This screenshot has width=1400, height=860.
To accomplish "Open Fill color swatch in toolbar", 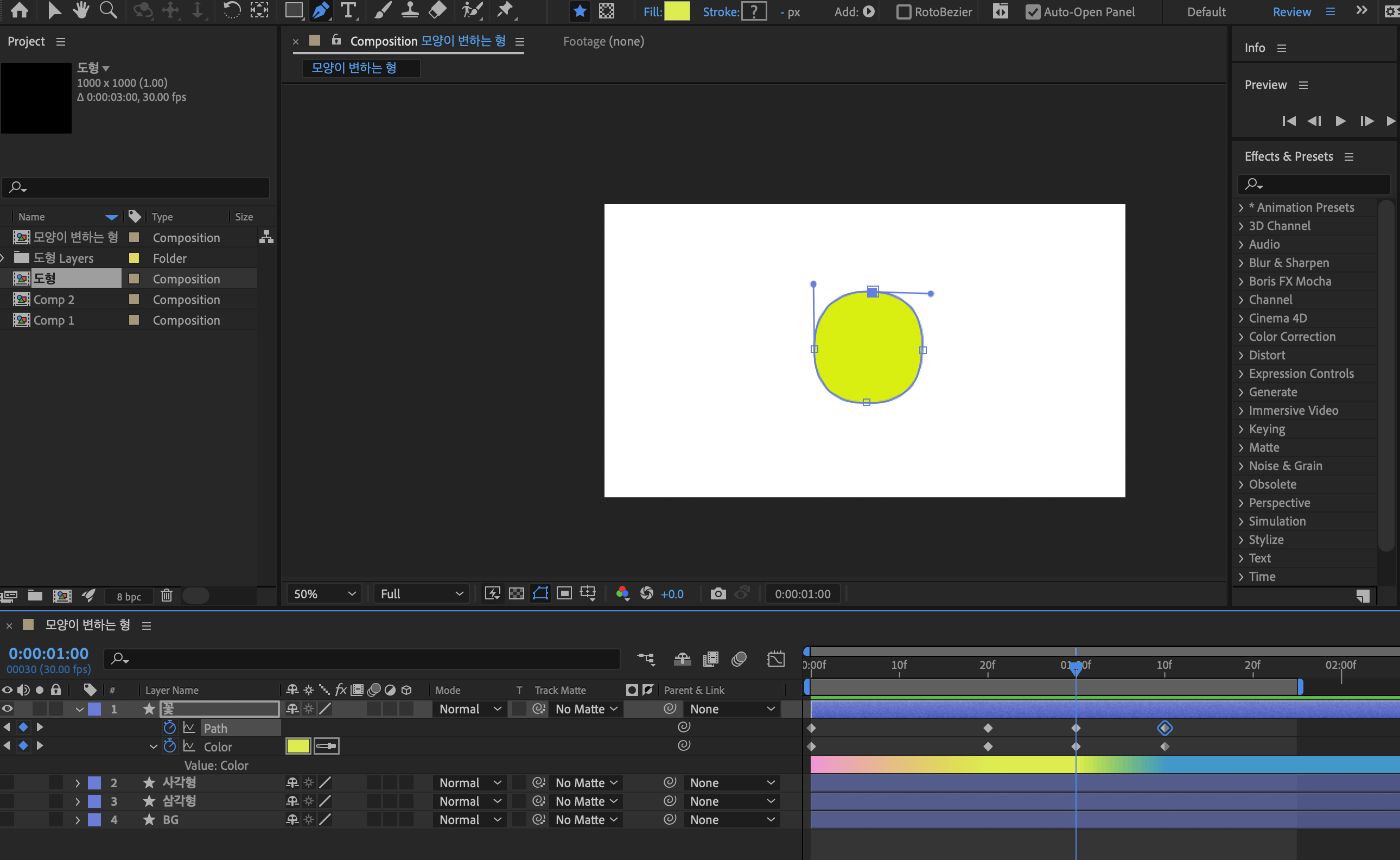I will click(x=677, y=11).
